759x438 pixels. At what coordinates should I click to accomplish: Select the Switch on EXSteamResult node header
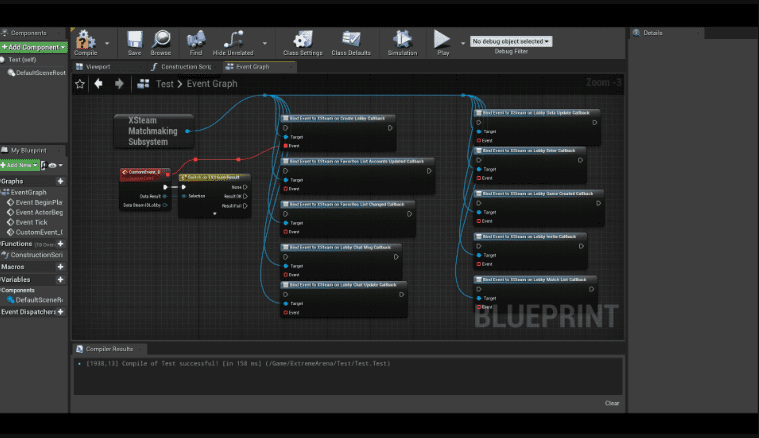coord(214,177)
